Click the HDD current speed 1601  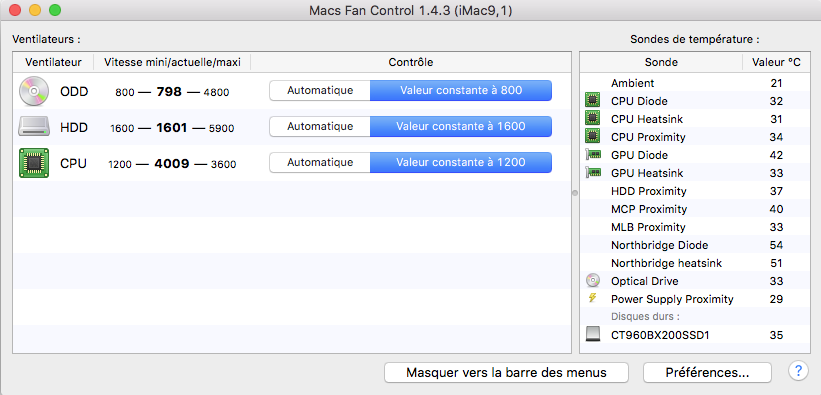coord(172,127)
